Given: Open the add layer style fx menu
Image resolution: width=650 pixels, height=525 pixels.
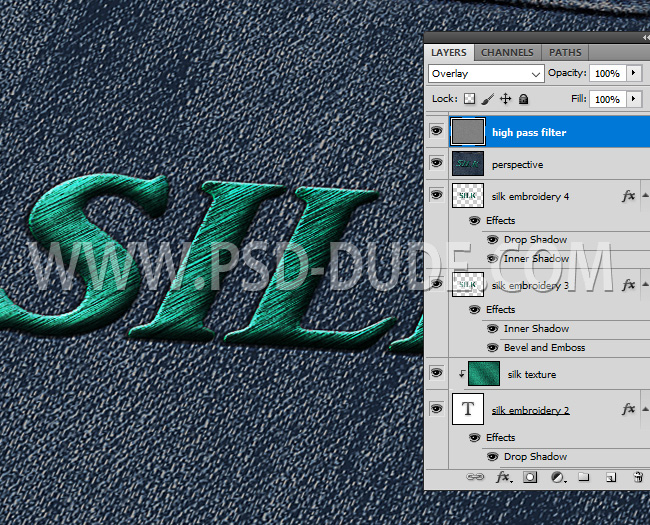Looking at the screenshot, I should pyautogui.click(x=504, y=478).
